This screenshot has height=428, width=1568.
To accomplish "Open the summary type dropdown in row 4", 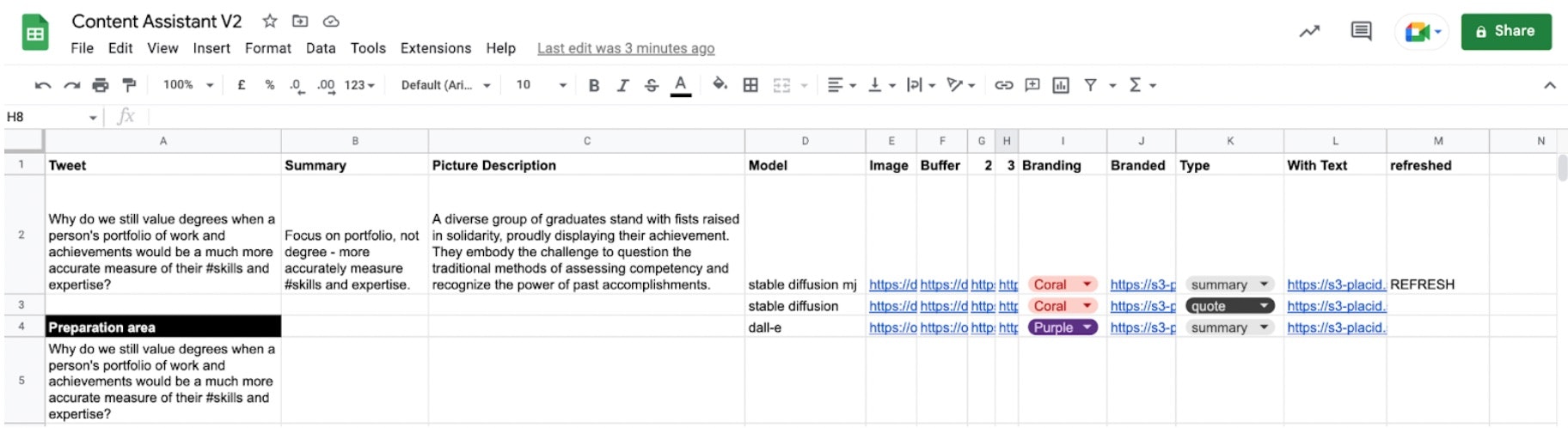I will pyautogui.click(x=1229, y=327).
